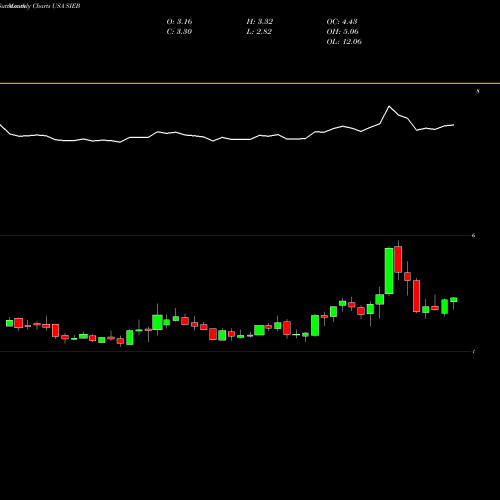Click the tallest green candlestick in the chart
Viewport: 500px width, 500px height.
pyautogui.click(x=389, y=271)
